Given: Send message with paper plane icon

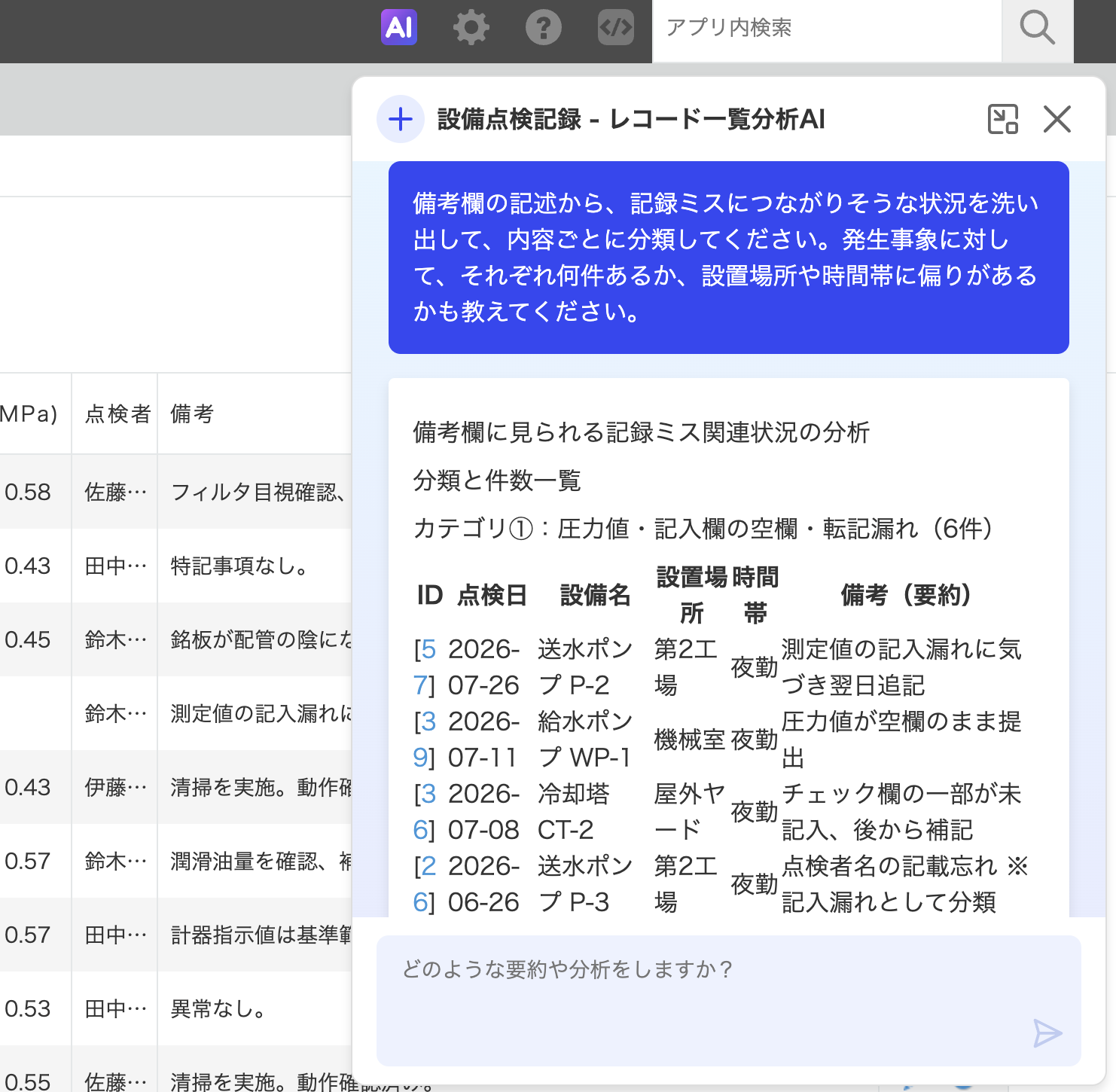Looking at the screenshot, I should coord(1047,1033).
